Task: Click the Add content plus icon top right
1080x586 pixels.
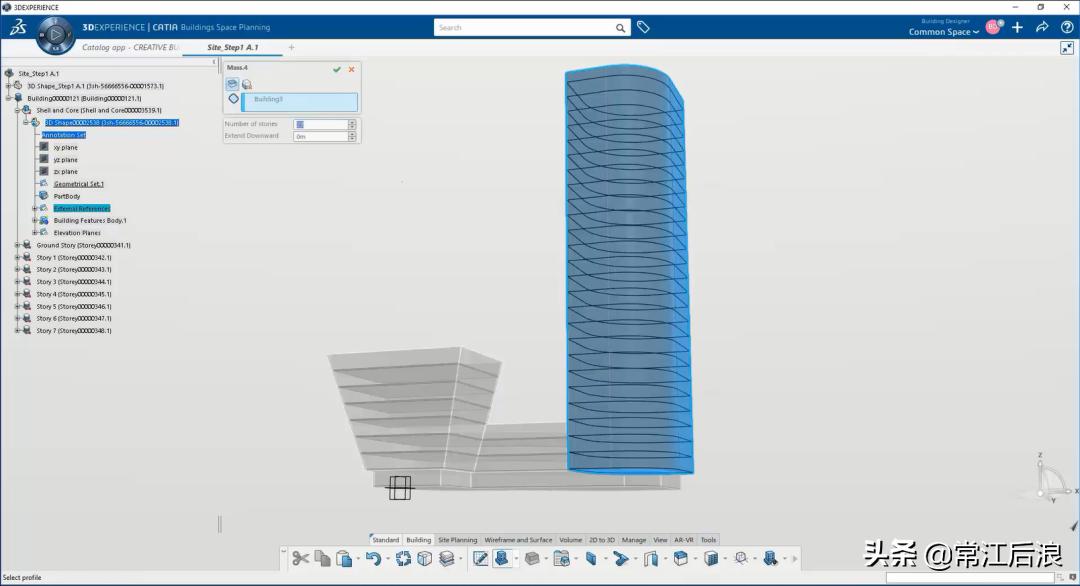Action: coord(1017,27)
